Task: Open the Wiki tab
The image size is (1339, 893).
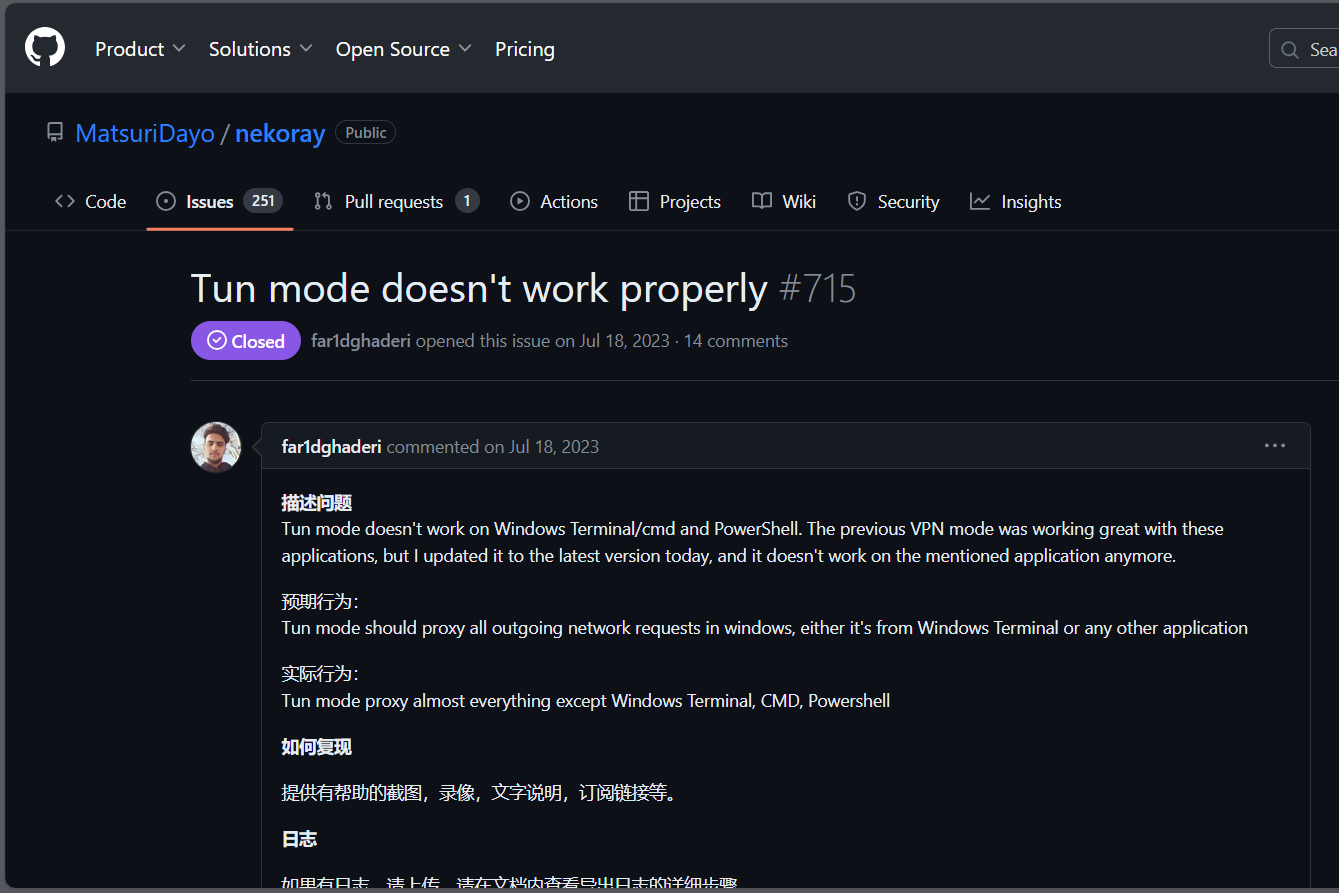Action: pyautogui.click(x=784, y=202)
